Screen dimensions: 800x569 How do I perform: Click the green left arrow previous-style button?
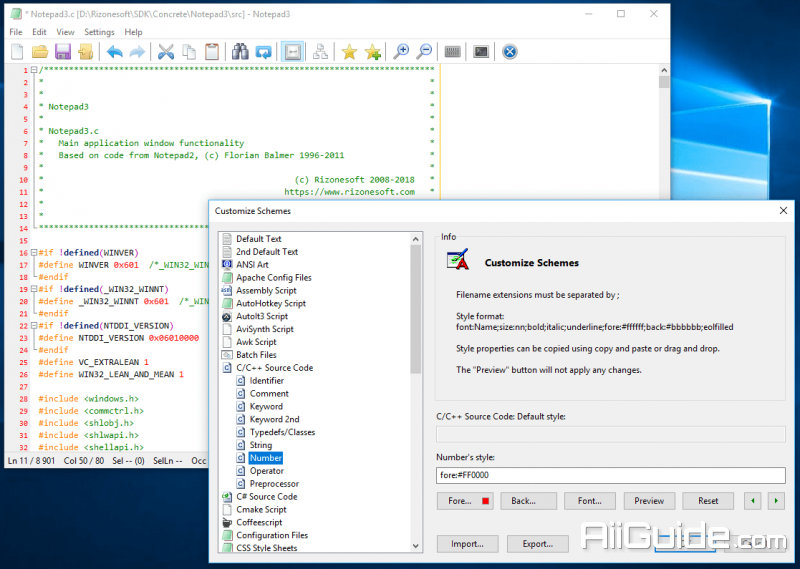click(x=753, y=501)
